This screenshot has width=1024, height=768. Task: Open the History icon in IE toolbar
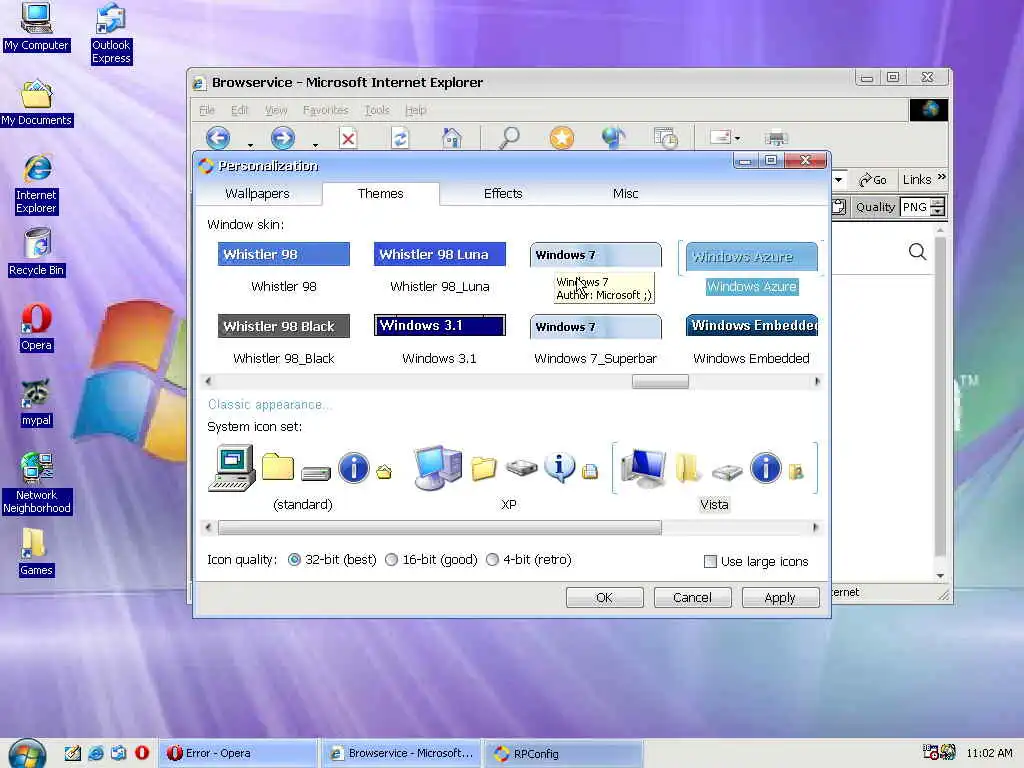(665, 138)
